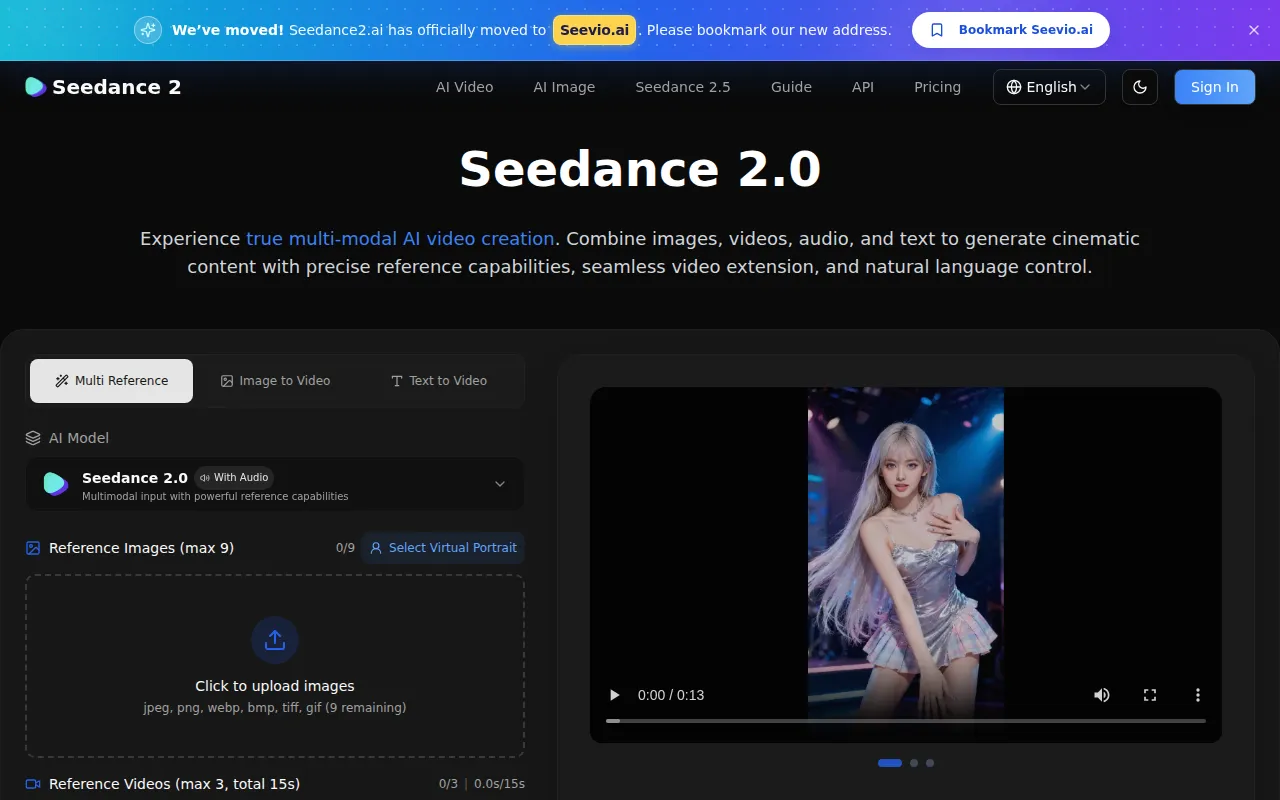1280x800 pixels.
Task: Click the Reference Videos camera icon
Action: [x=33, y=784]
